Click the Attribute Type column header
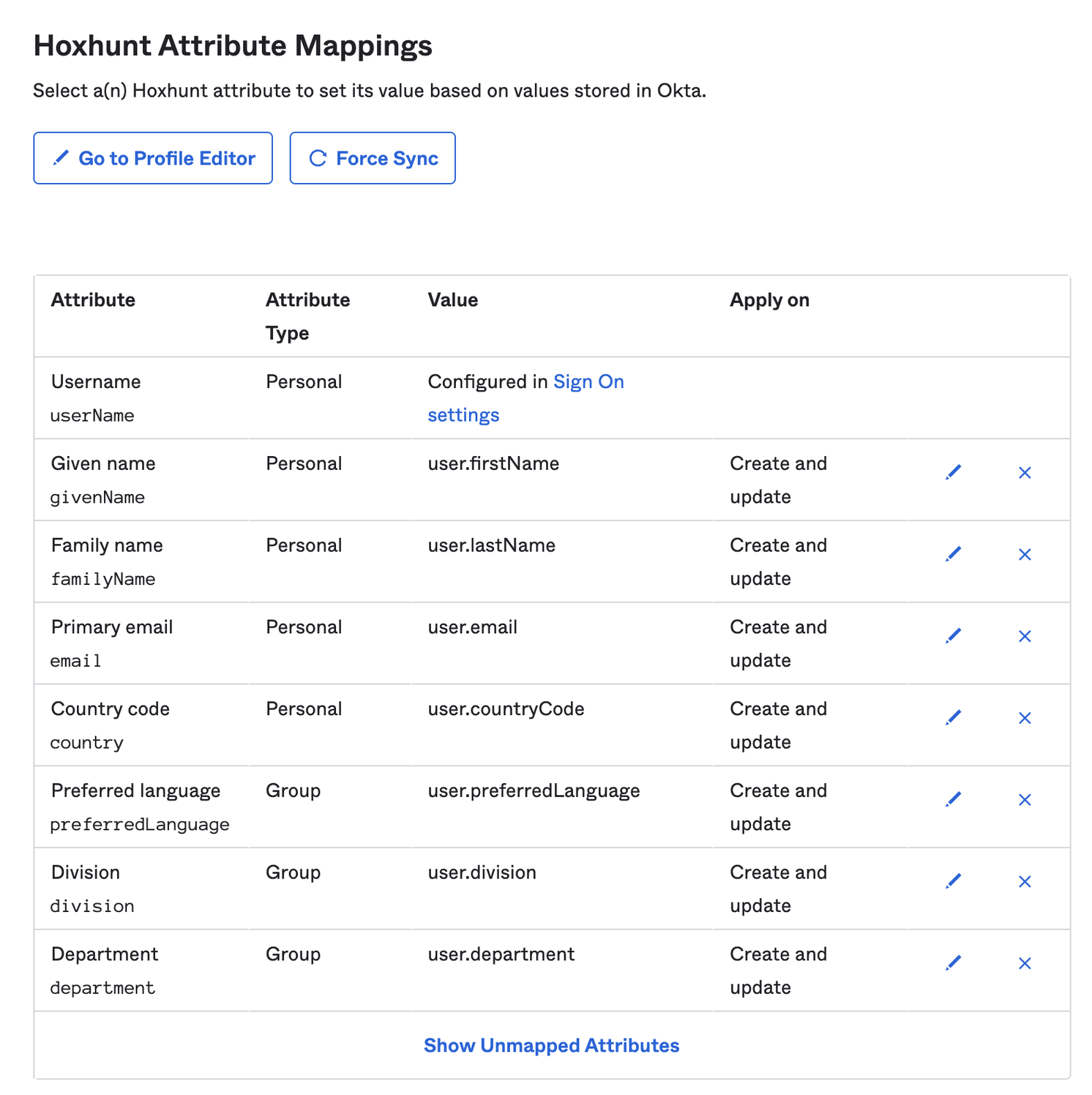The height and width of the screenshot is (1095, 1092). point(308,316)
